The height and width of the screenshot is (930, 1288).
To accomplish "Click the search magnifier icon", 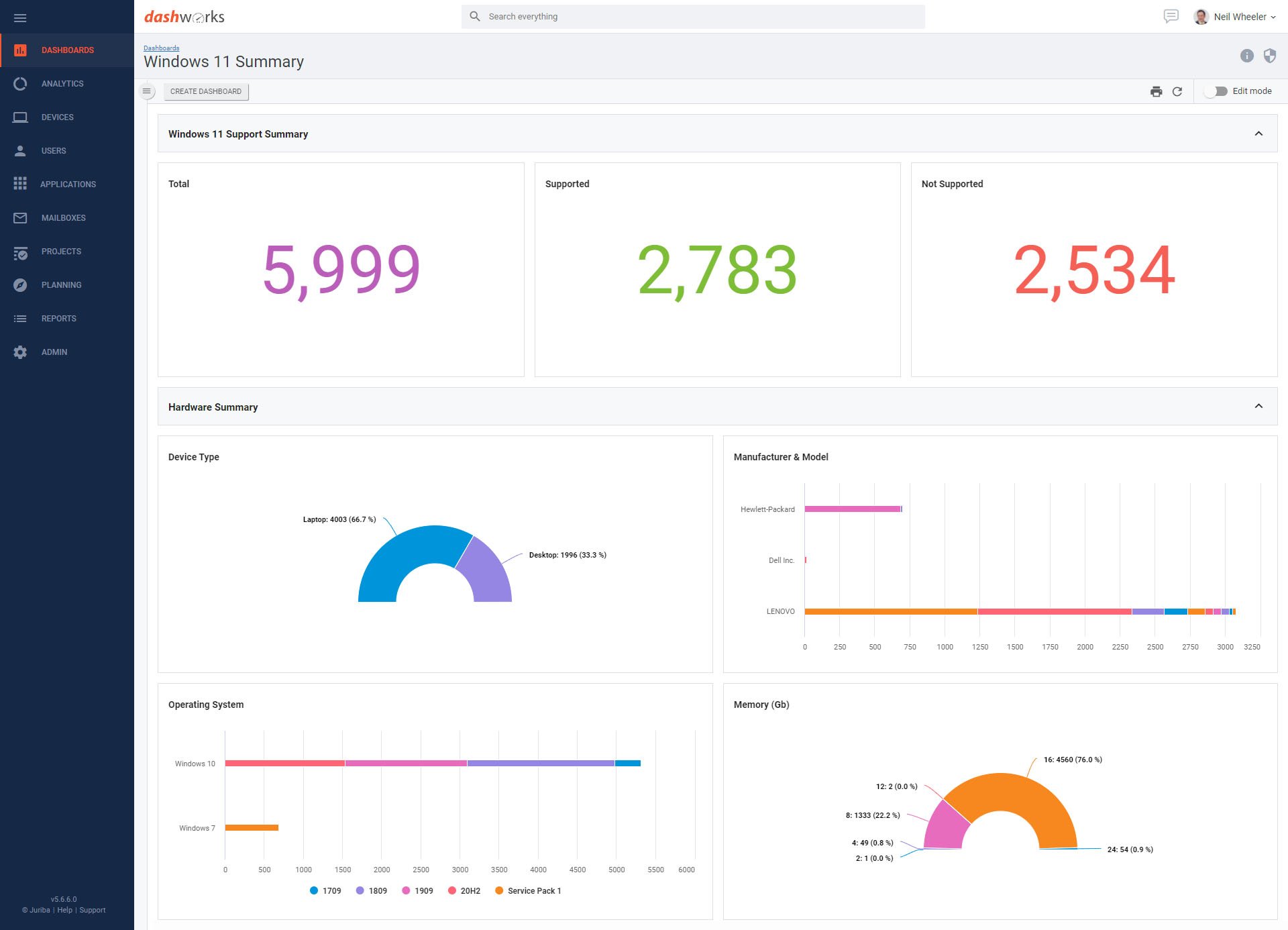I will 475,17.
